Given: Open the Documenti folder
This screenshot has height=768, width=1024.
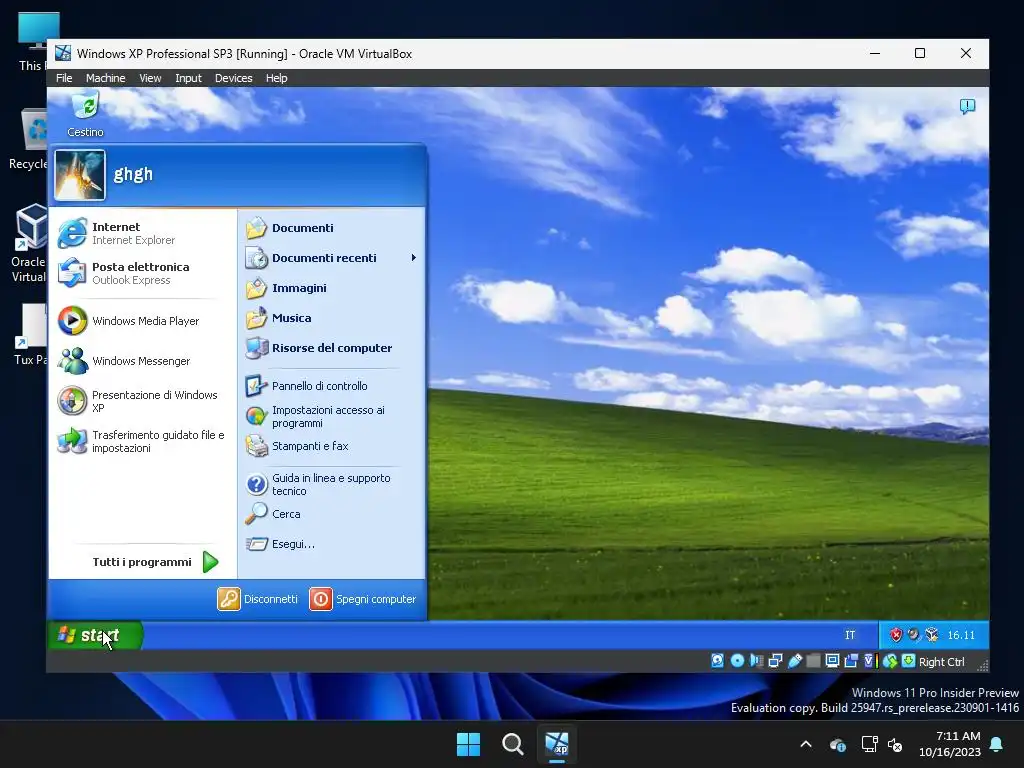Looking at the screenshot, I should 331,228.
